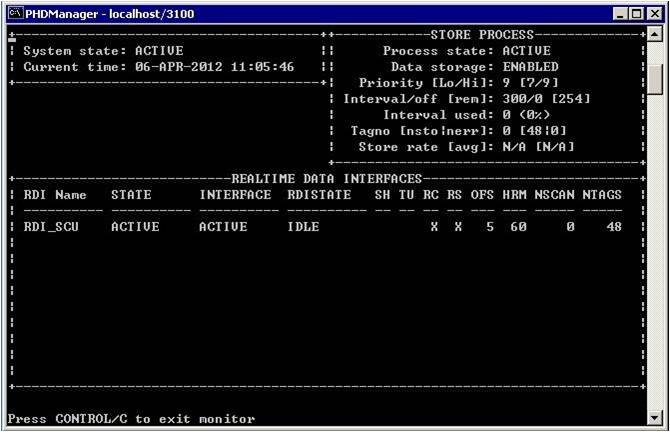Image resolution: width=670 pixels, height=432 pixels.
Task: Click the Current time value
Action: [x=214, y=67]
